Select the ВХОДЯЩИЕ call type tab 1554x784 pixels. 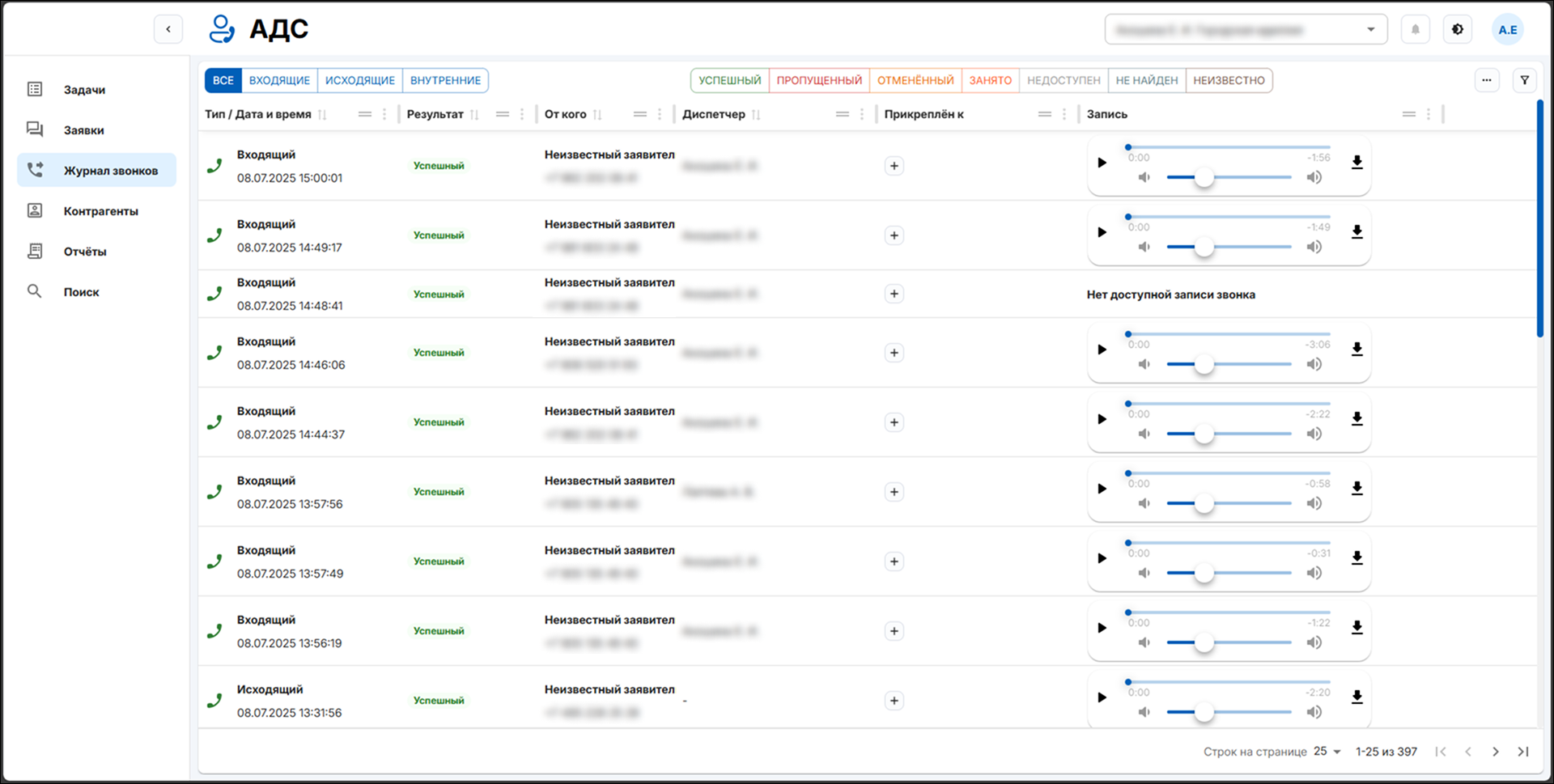pos(279,80)
